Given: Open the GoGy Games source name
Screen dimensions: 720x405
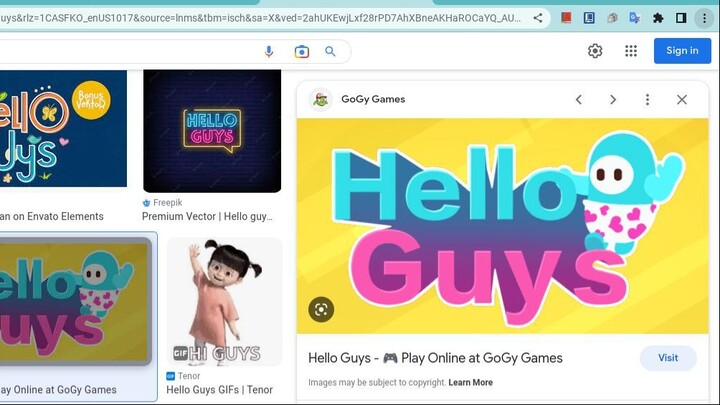Looking at the screenshot, I should coord(373,99).
